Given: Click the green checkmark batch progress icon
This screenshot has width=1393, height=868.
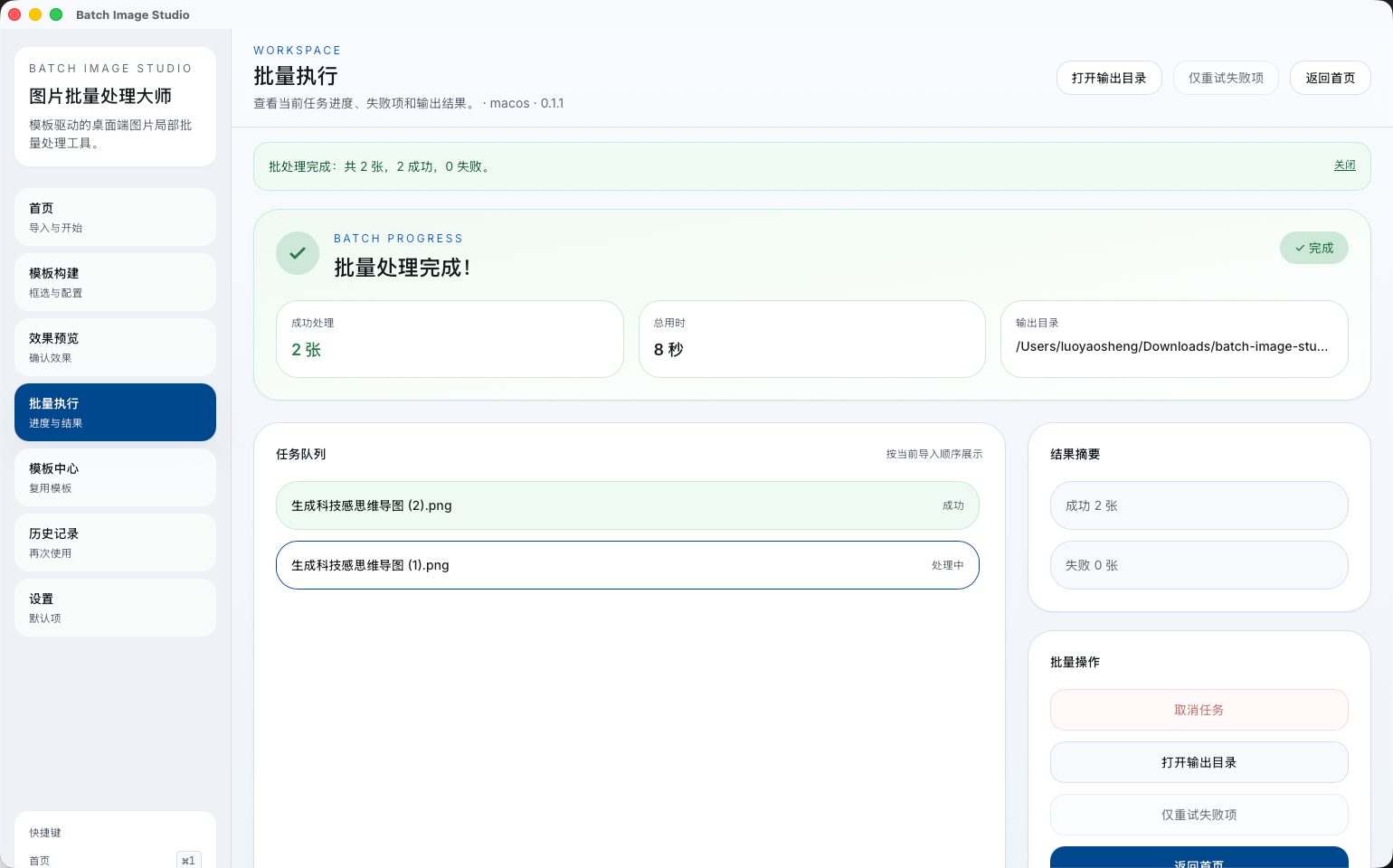Looking at the screenshot, I should tap(298, 253).
